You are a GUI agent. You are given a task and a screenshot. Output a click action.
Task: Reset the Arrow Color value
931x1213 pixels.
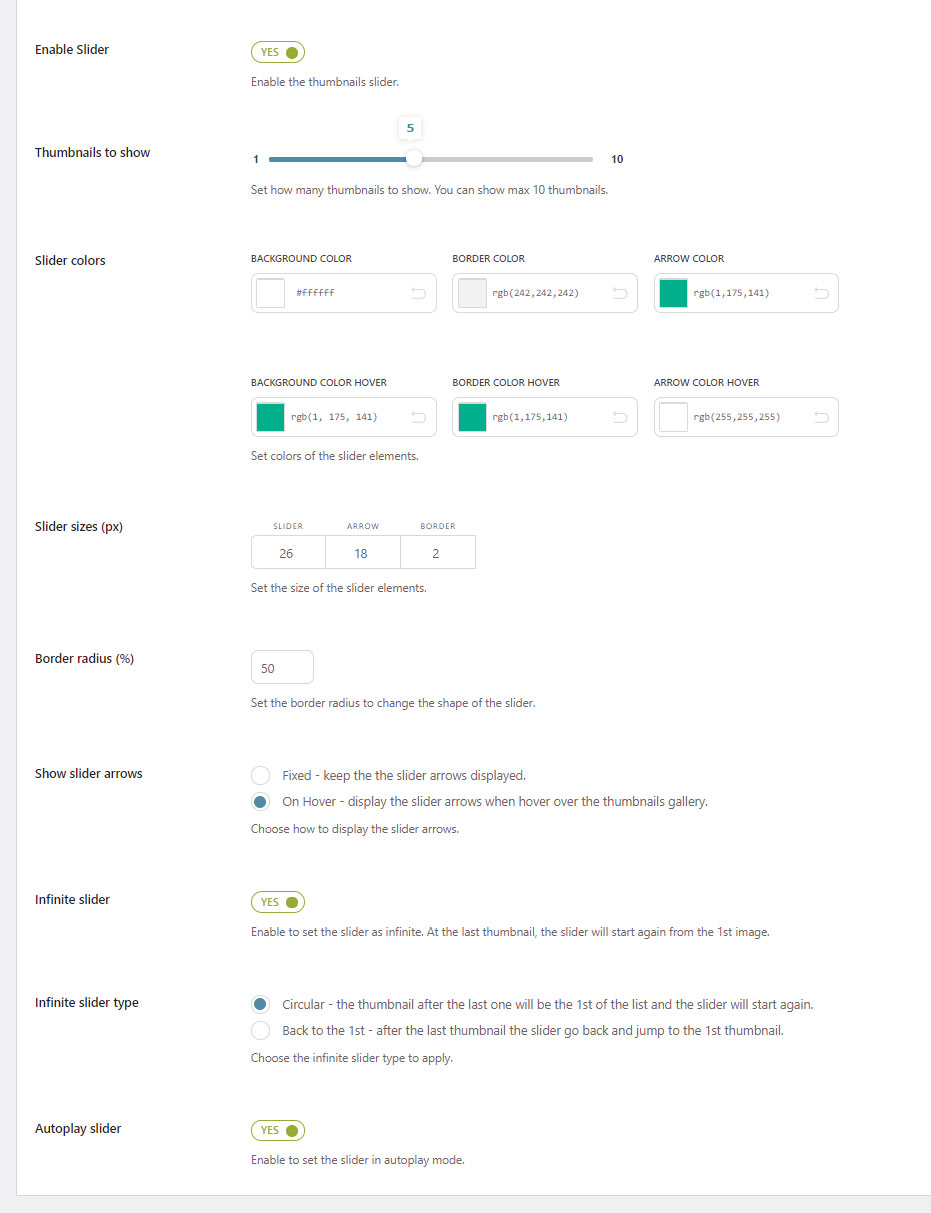(821, 293)
